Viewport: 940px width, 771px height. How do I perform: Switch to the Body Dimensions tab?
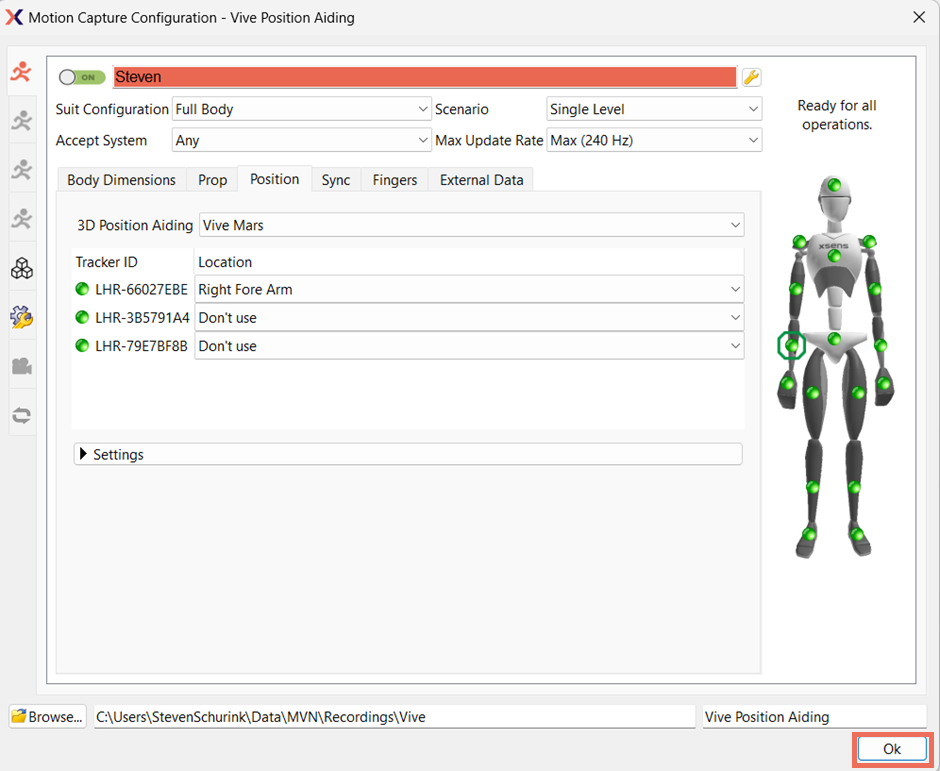point(121,180)
